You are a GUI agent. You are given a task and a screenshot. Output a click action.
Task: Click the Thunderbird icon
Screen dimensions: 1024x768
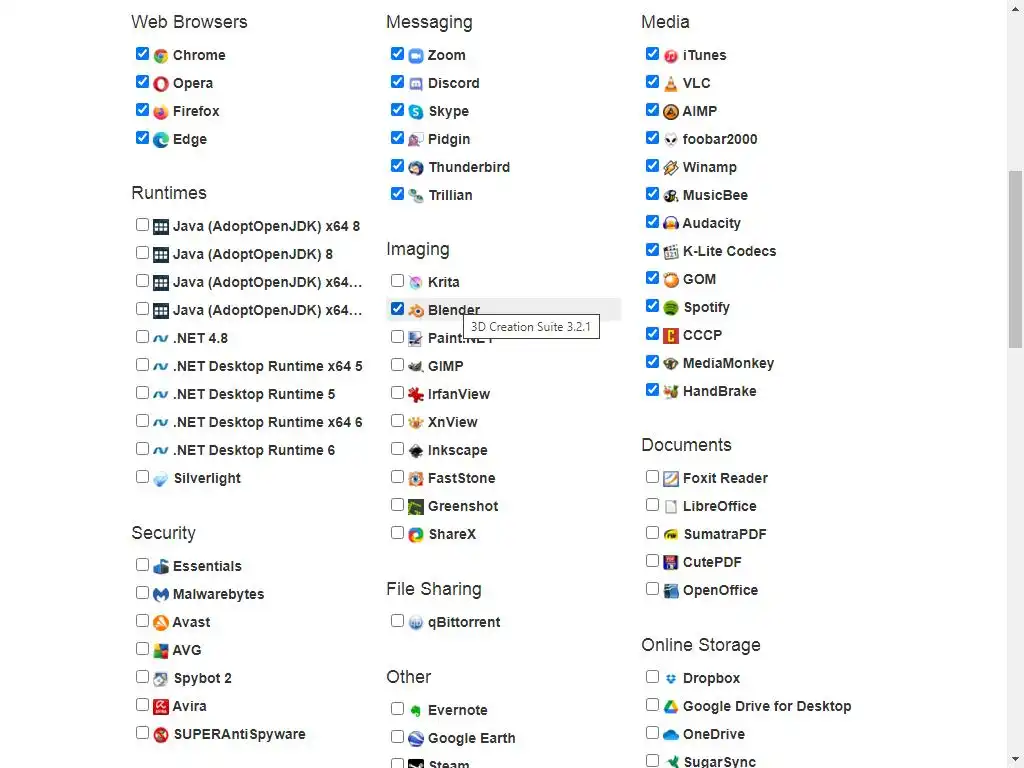coord(416,168)
